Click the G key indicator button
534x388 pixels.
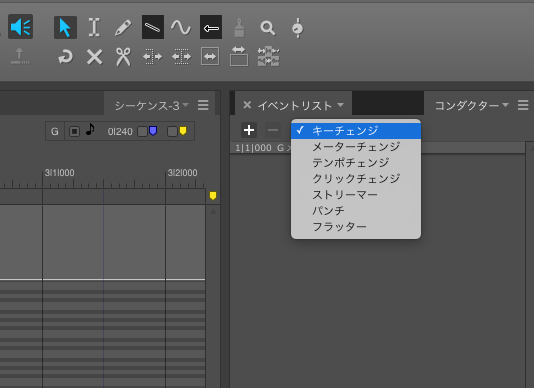pos(55,131)
